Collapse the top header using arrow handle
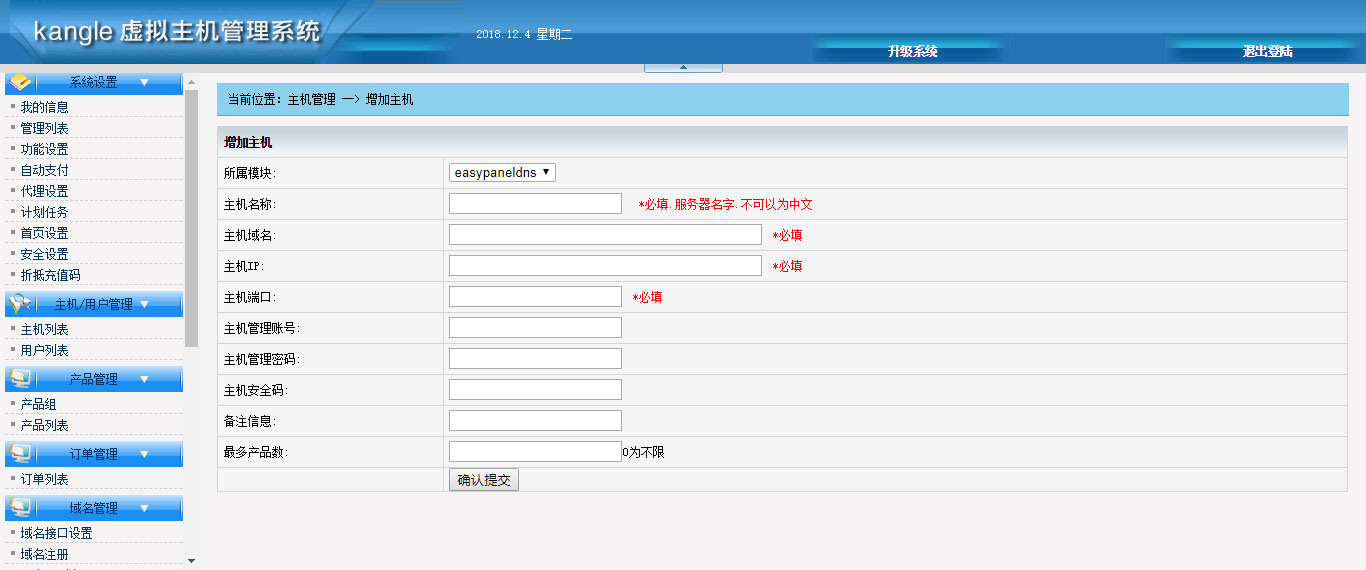1366x570 pixels. coord(683,67)
